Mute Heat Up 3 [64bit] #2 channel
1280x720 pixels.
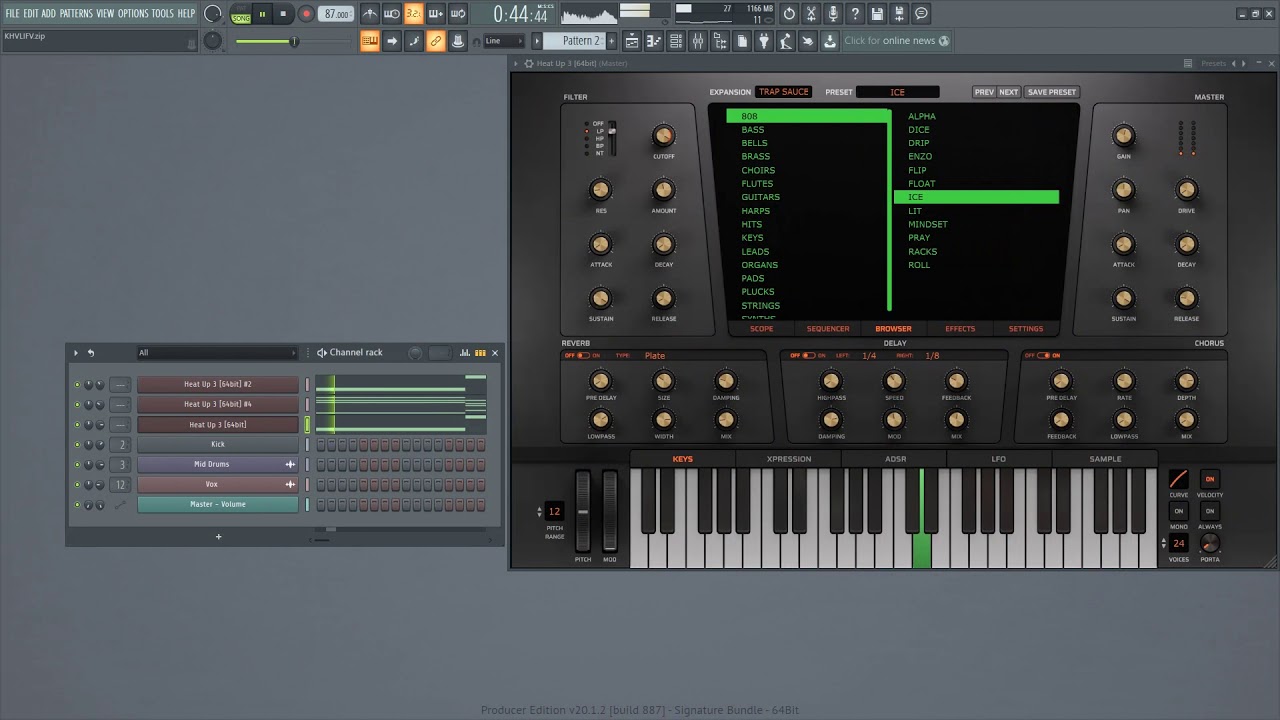[77, 385]
